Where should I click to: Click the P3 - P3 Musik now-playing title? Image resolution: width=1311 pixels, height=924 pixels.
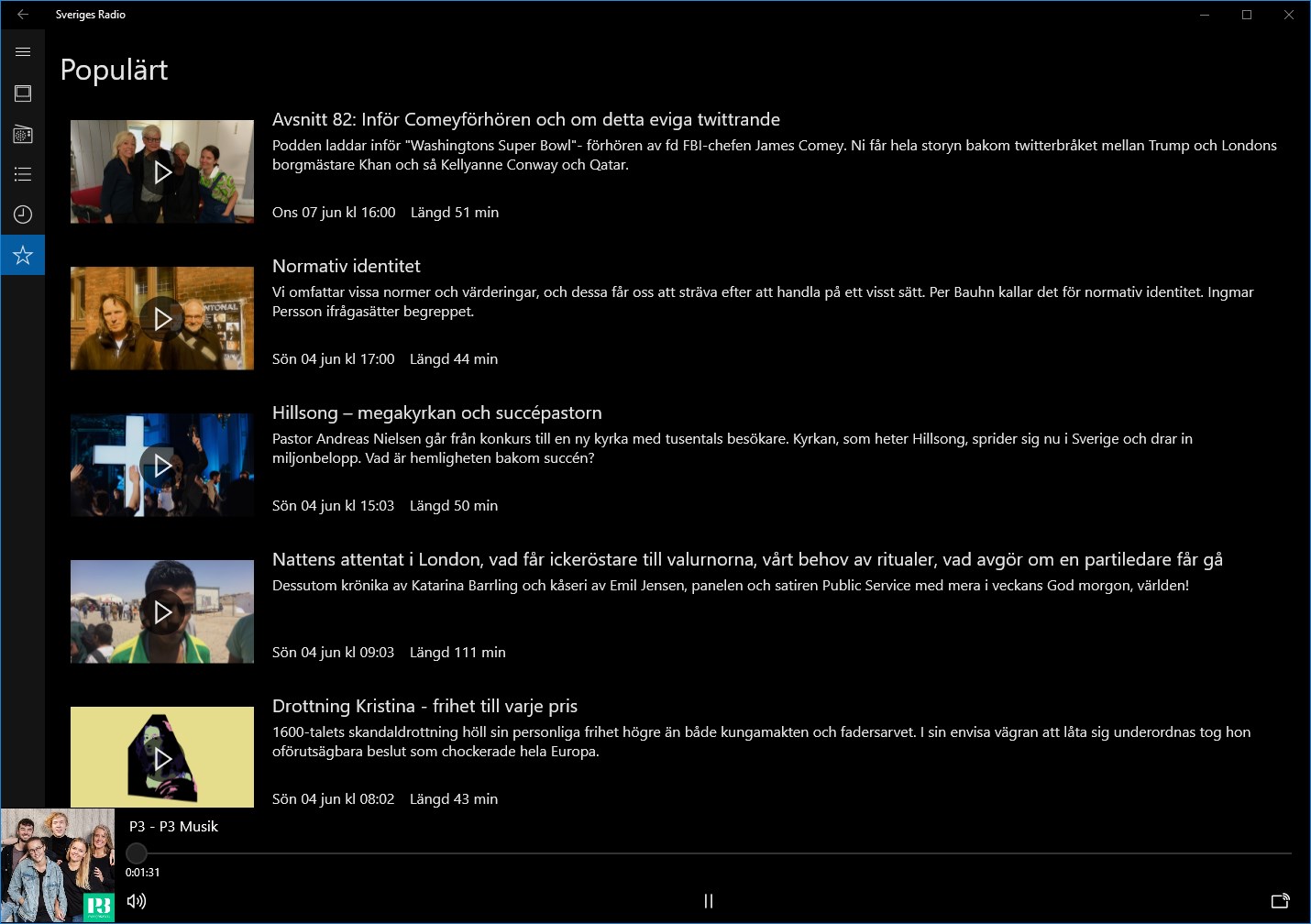point(174,826)
